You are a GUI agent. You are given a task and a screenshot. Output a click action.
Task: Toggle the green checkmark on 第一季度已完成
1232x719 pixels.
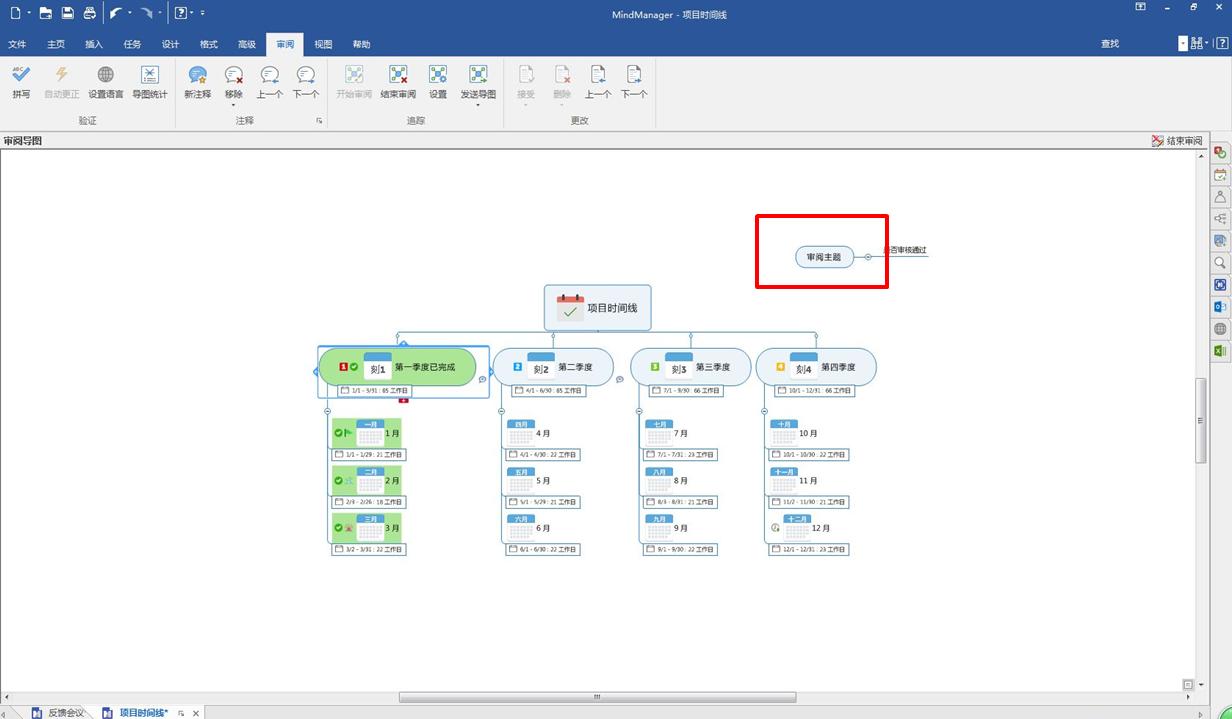pos(354,368)
